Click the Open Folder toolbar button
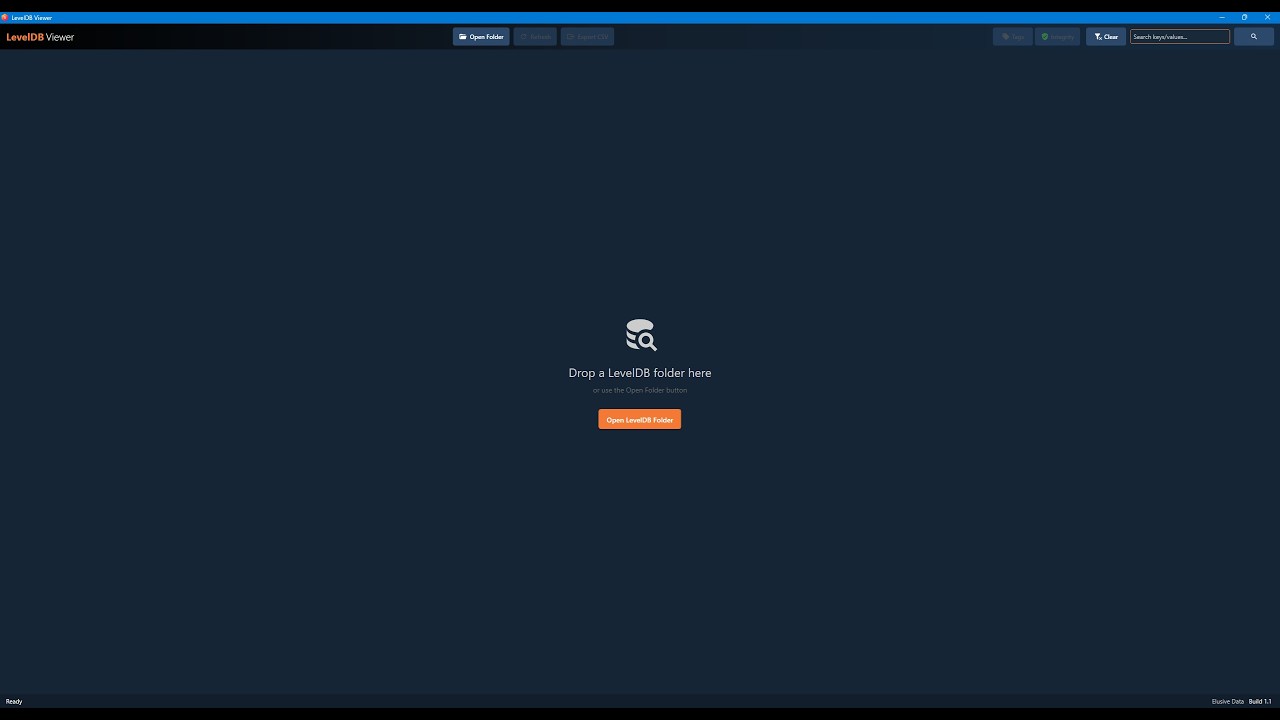1280x720 pixels. point(481,37)
